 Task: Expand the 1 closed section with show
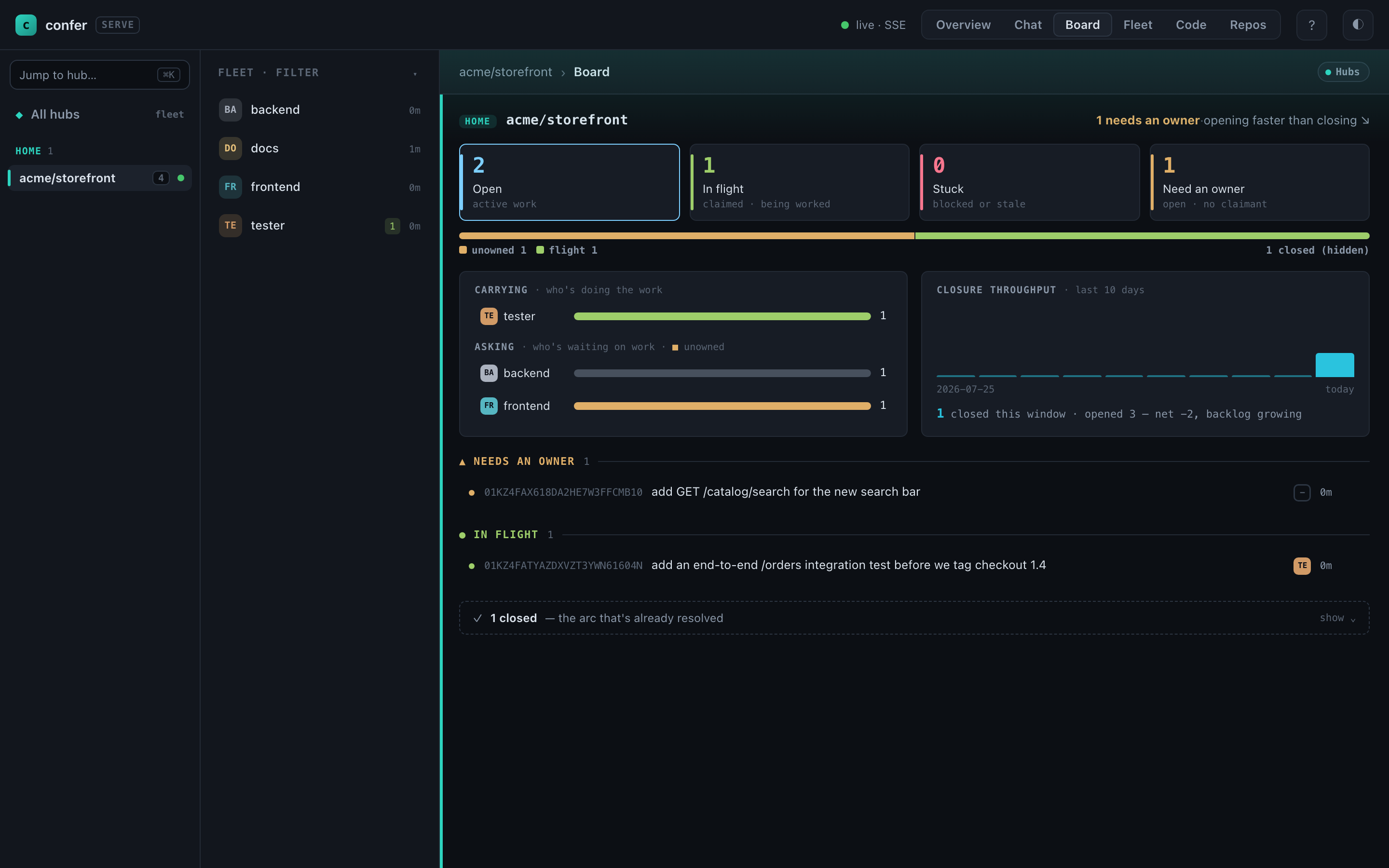1337,618
